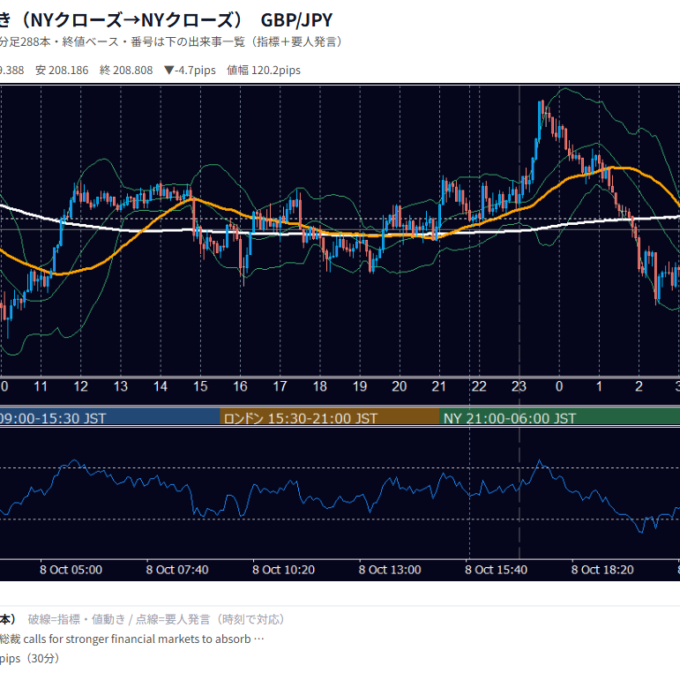
Task: Click hour label 16 on the price axis
Action: click(x=240, y=386)
